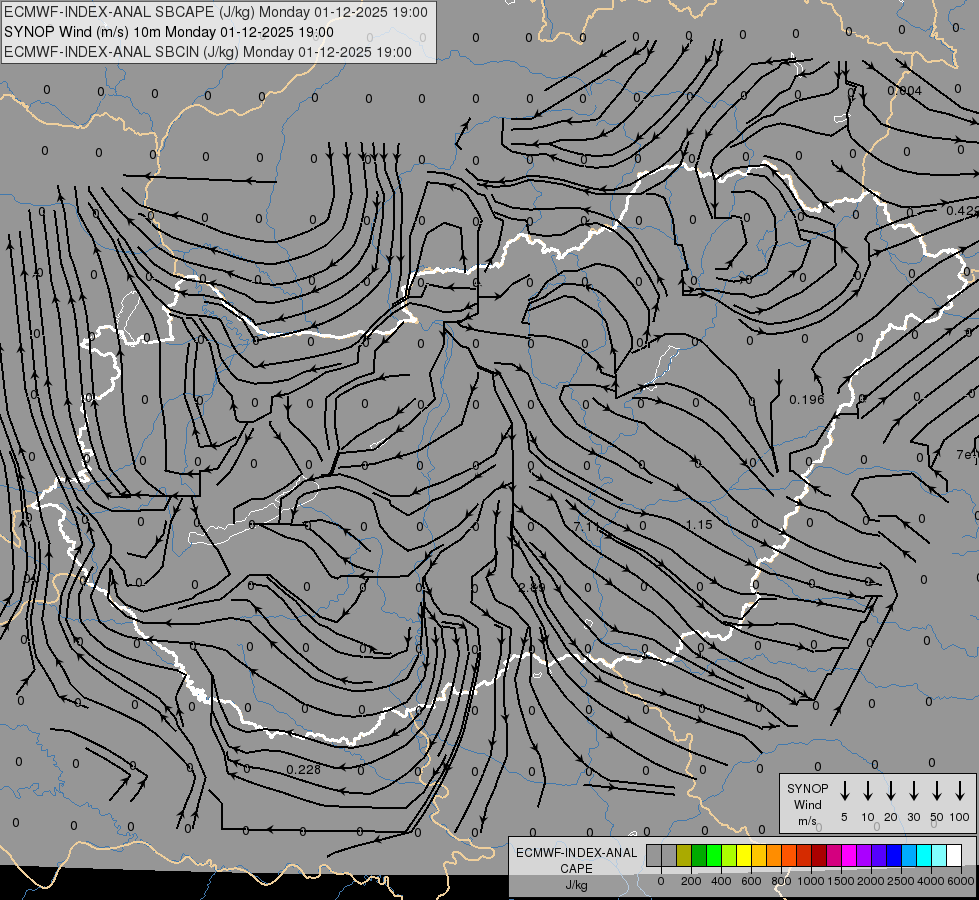Select the ECMWF-INDEX-ANAL SBCAPE header line

point(216,12)
